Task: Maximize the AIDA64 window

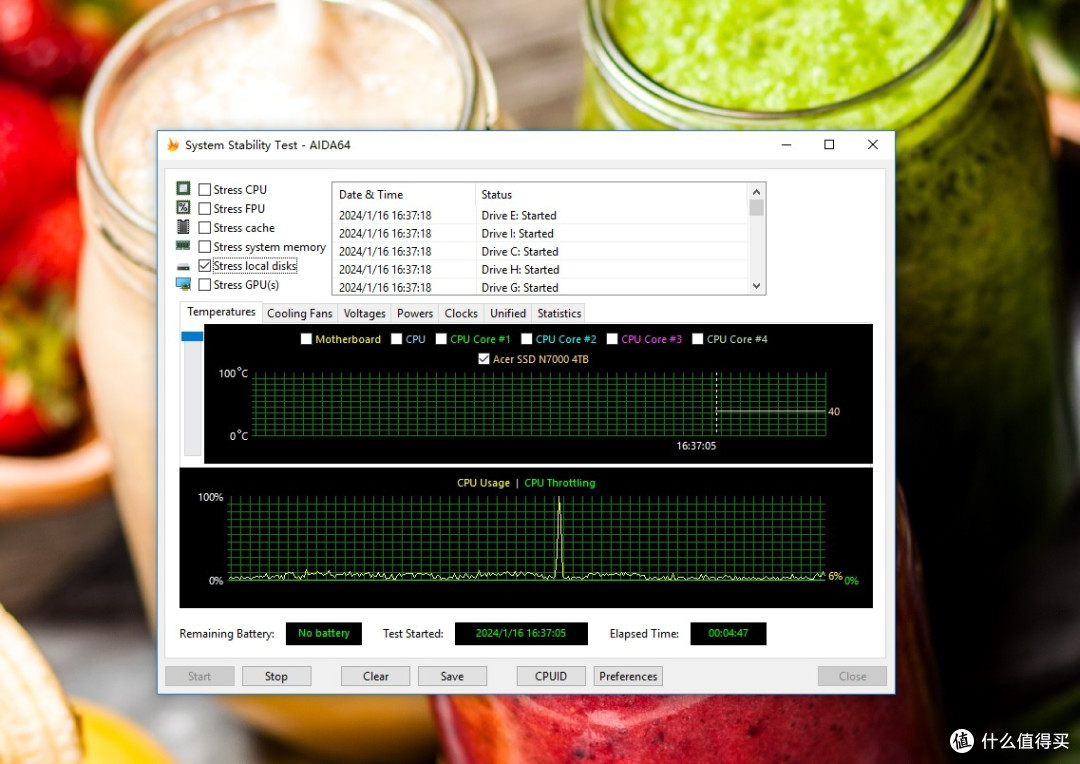Action: point(829,145)
